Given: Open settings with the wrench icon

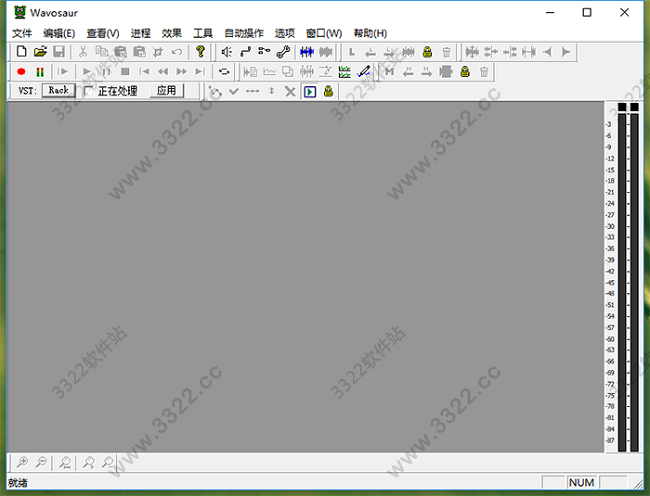Looking at the screenshot, I should [x=284, y=52].
